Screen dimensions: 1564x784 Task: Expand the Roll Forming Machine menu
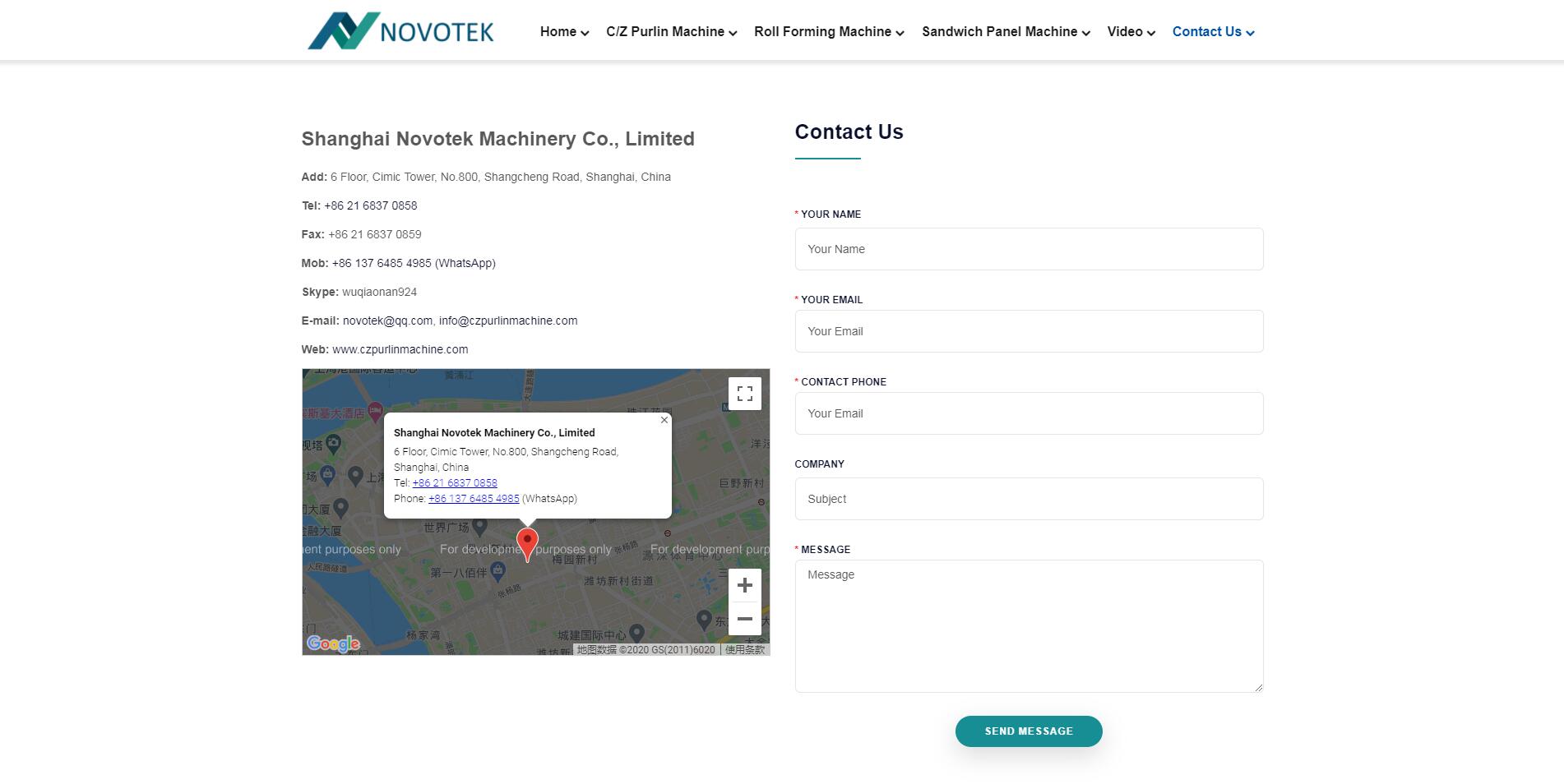829,32
